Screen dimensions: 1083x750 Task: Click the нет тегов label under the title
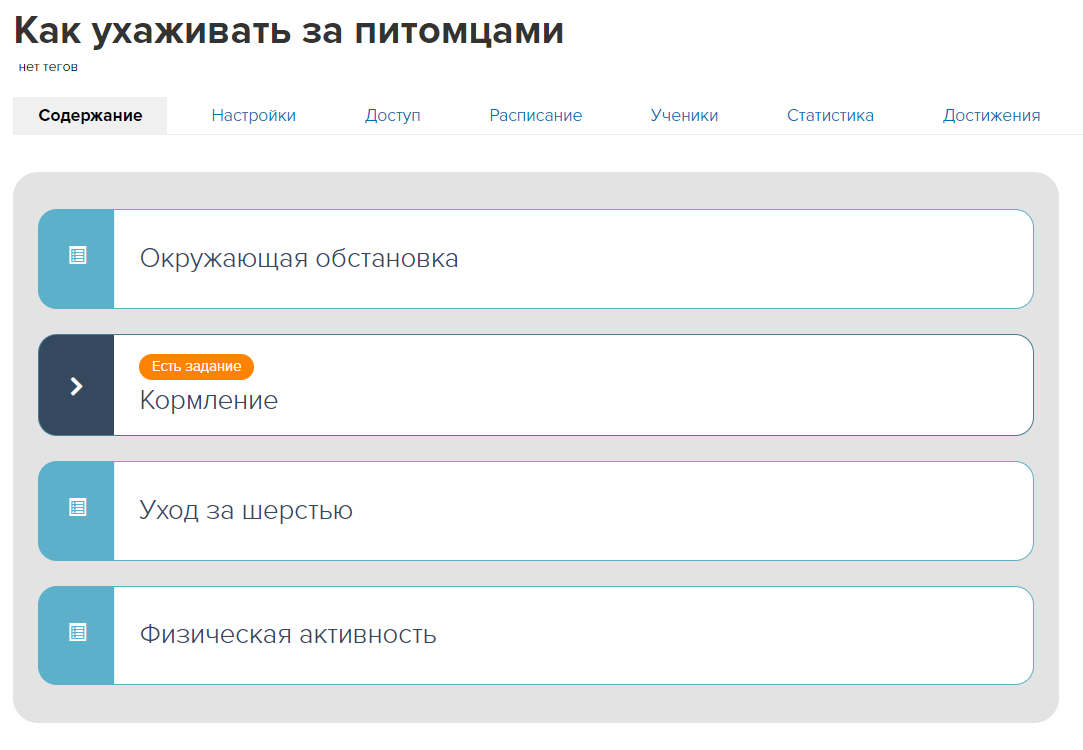point(48,68)
